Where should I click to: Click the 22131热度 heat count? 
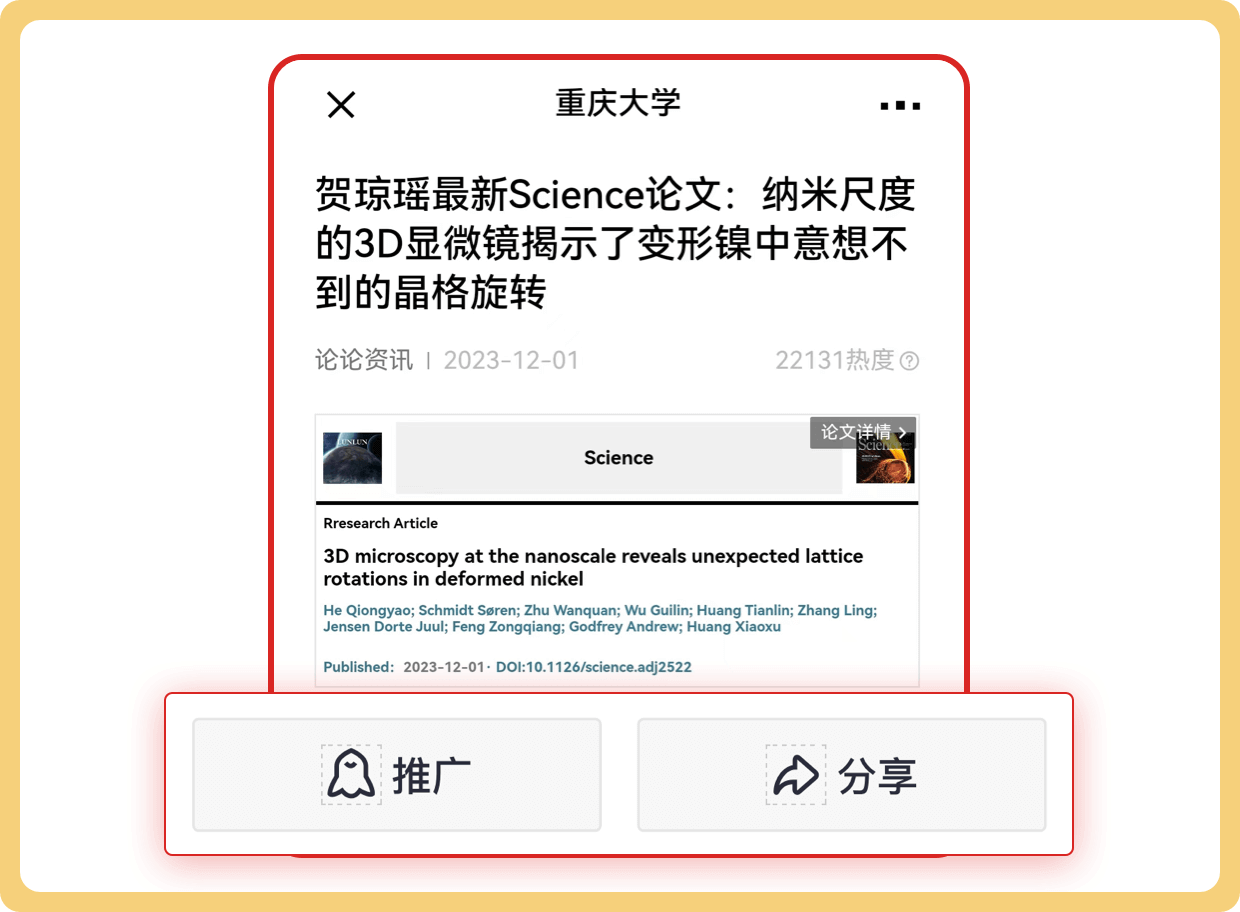click(835, 360)
